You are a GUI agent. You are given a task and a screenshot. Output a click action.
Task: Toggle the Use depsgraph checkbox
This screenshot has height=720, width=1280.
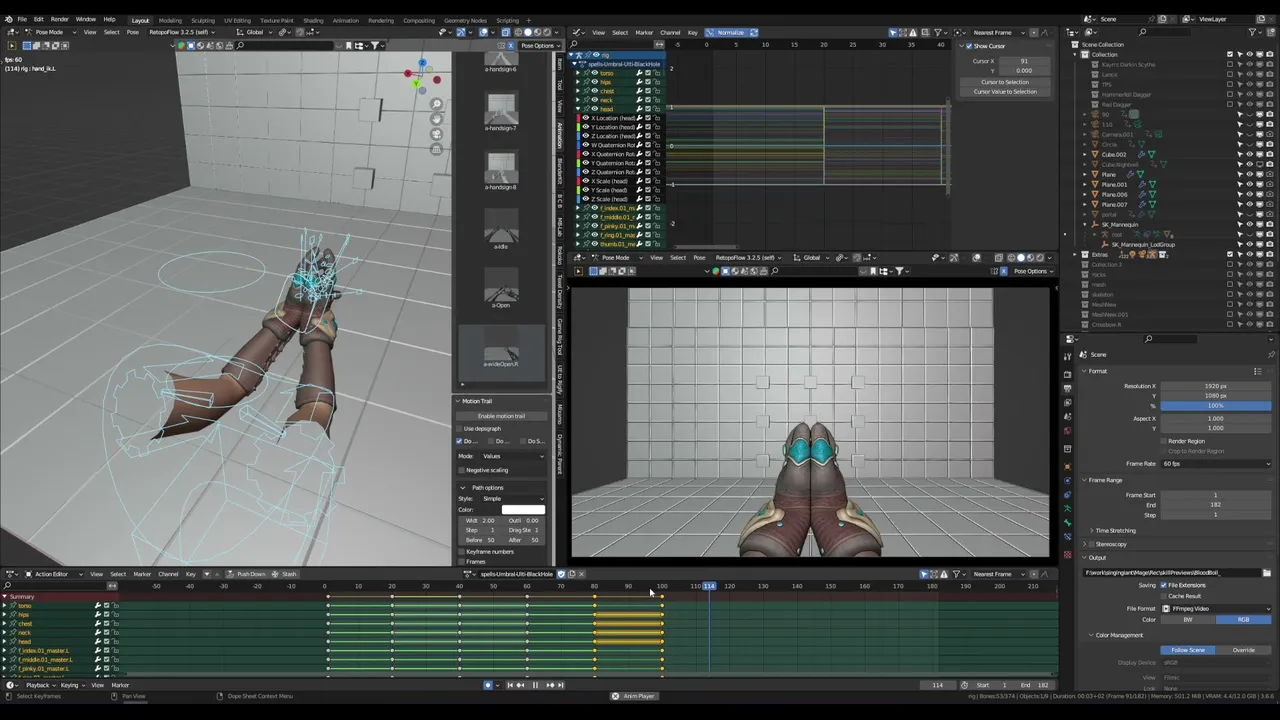pyautogui.click(x=461, y=429)
